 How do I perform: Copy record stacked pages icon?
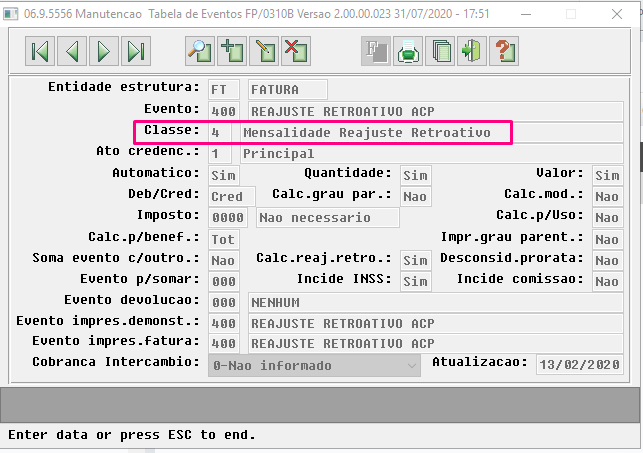(440, 51)
